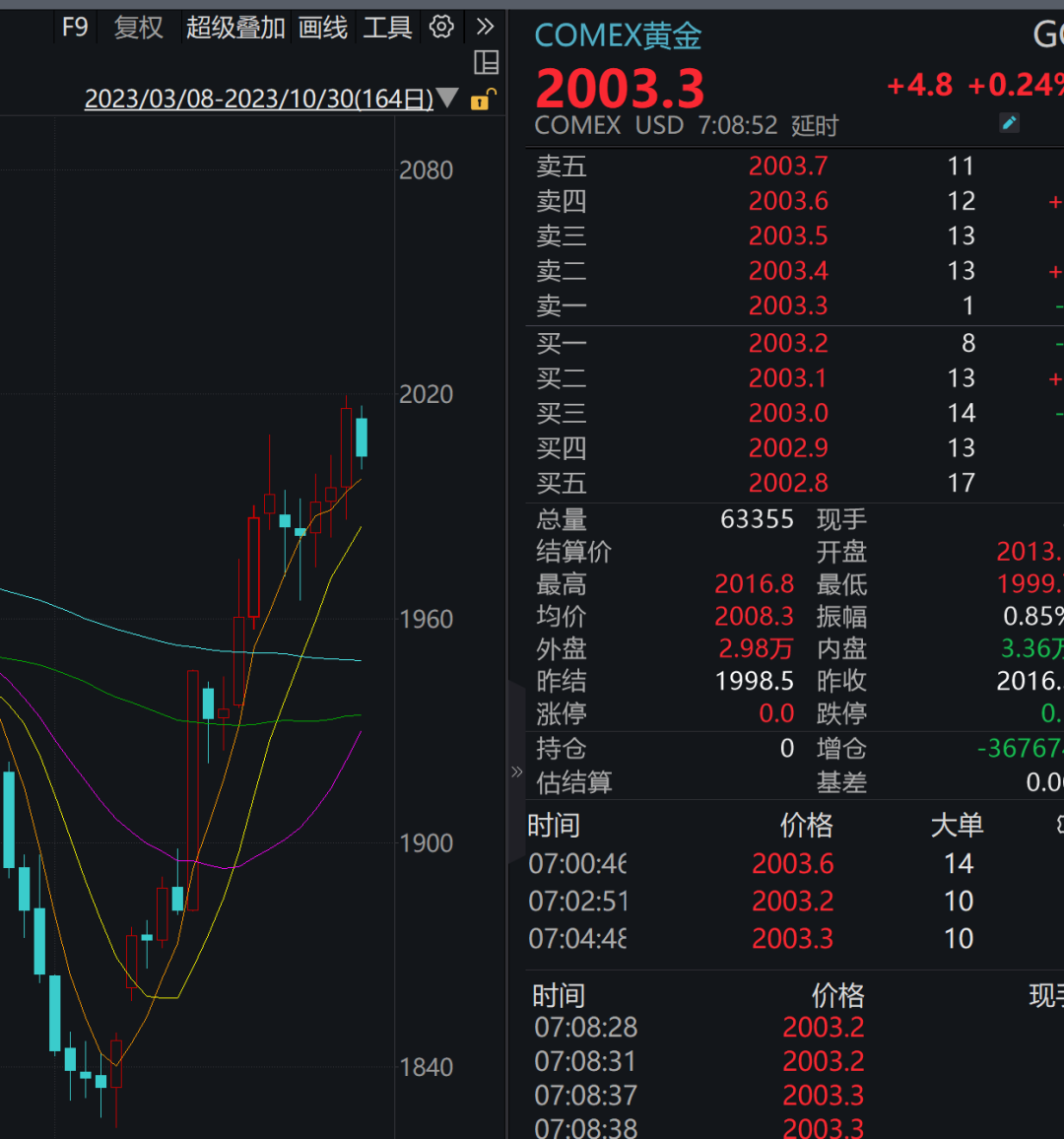Screen dimensions: 1064x1139
Task: Click the 内盘 label
Action: (x=841, y=648)
